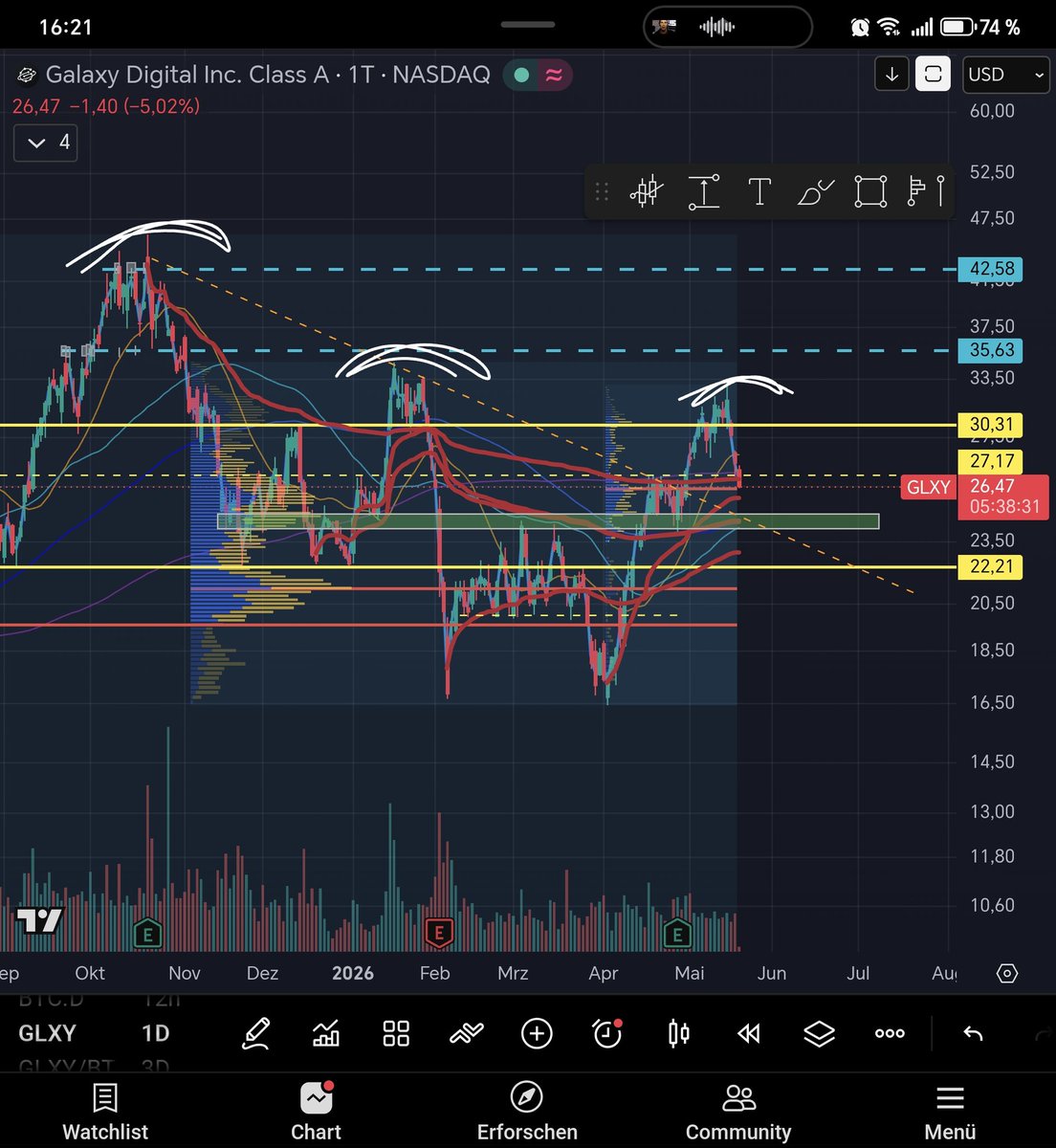The height and width of the screenshot is (1148, 1056).
Task: Open the volume profile drawing tool
Action: pos(926,191)
